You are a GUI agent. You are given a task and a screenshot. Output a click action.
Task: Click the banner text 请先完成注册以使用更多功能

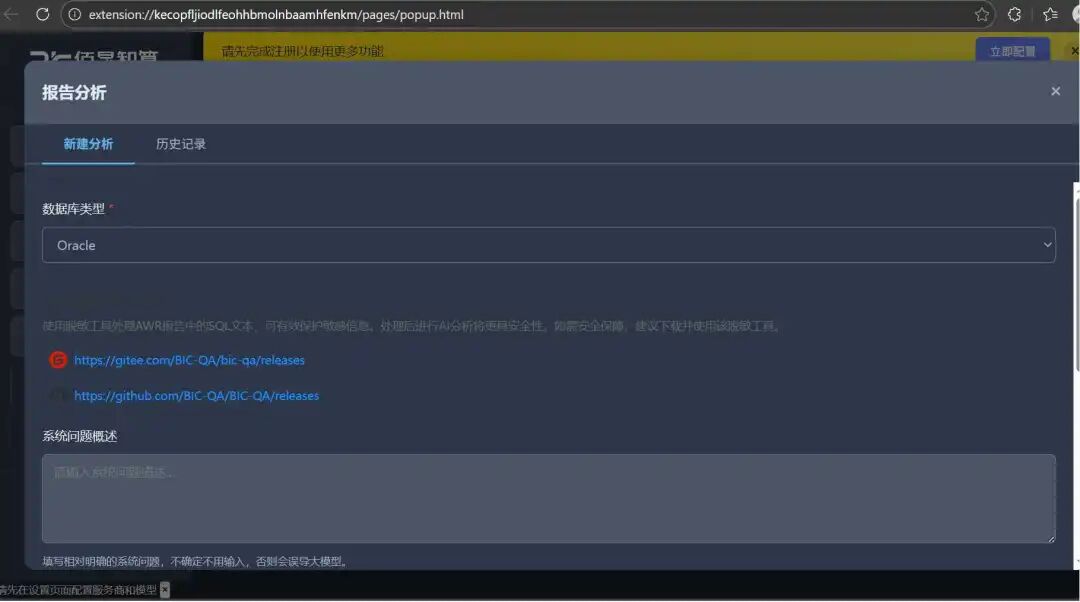click(302, 51)
